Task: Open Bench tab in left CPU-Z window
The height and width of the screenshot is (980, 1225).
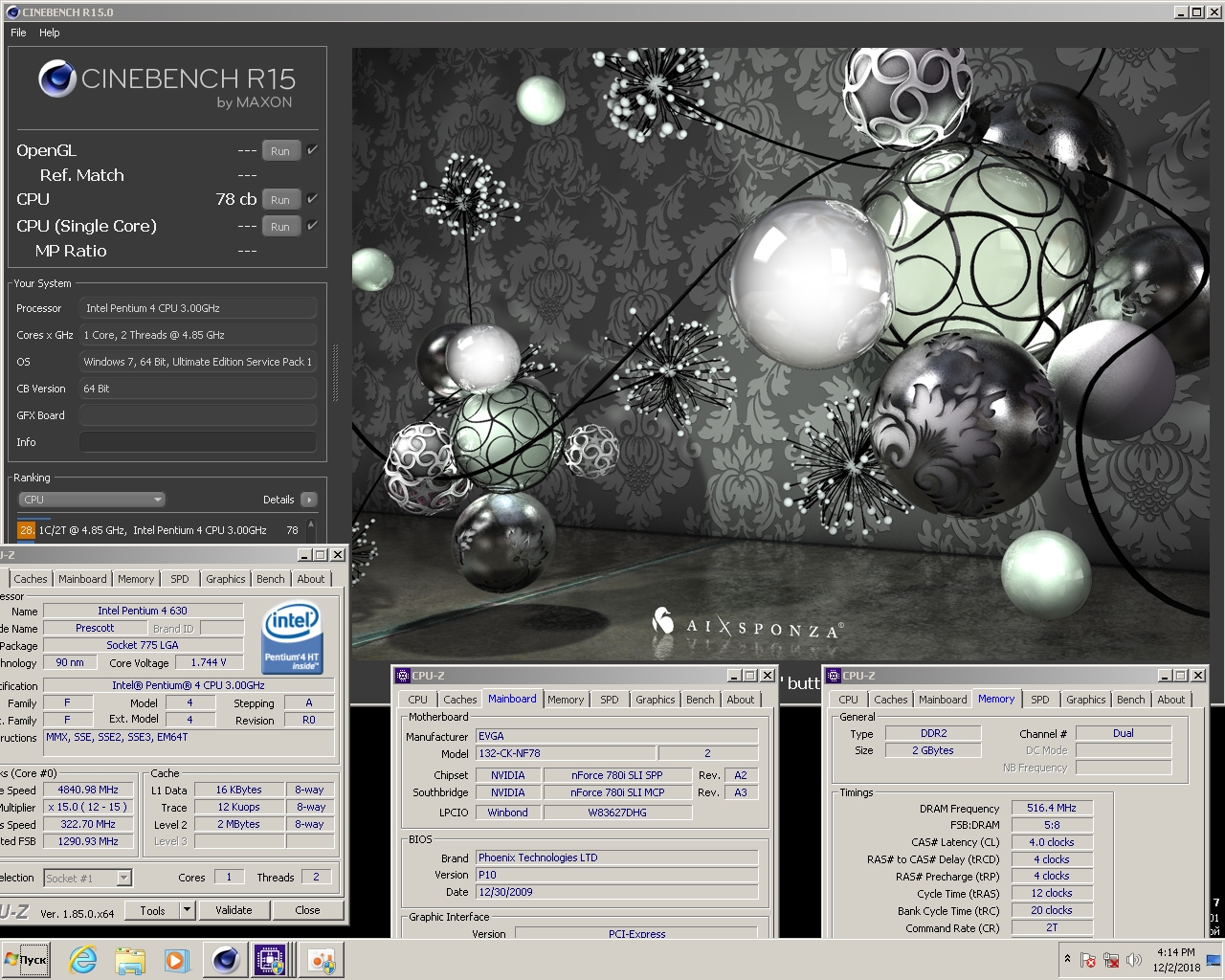Action: [271, 579]
